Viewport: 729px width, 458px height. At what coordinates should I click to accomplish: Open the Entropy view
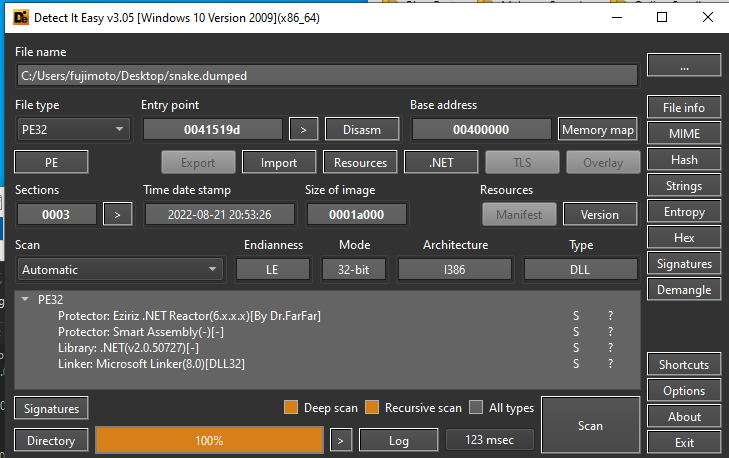pos(684,212)
